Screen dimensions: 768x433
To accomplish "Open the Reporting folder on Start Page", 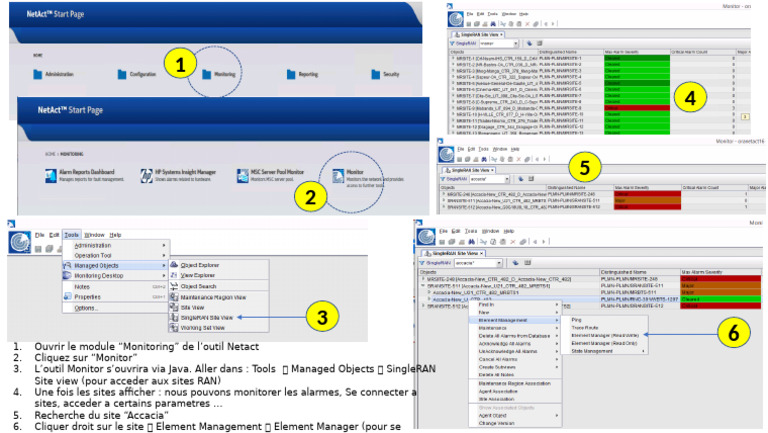I will coord(302,74).
